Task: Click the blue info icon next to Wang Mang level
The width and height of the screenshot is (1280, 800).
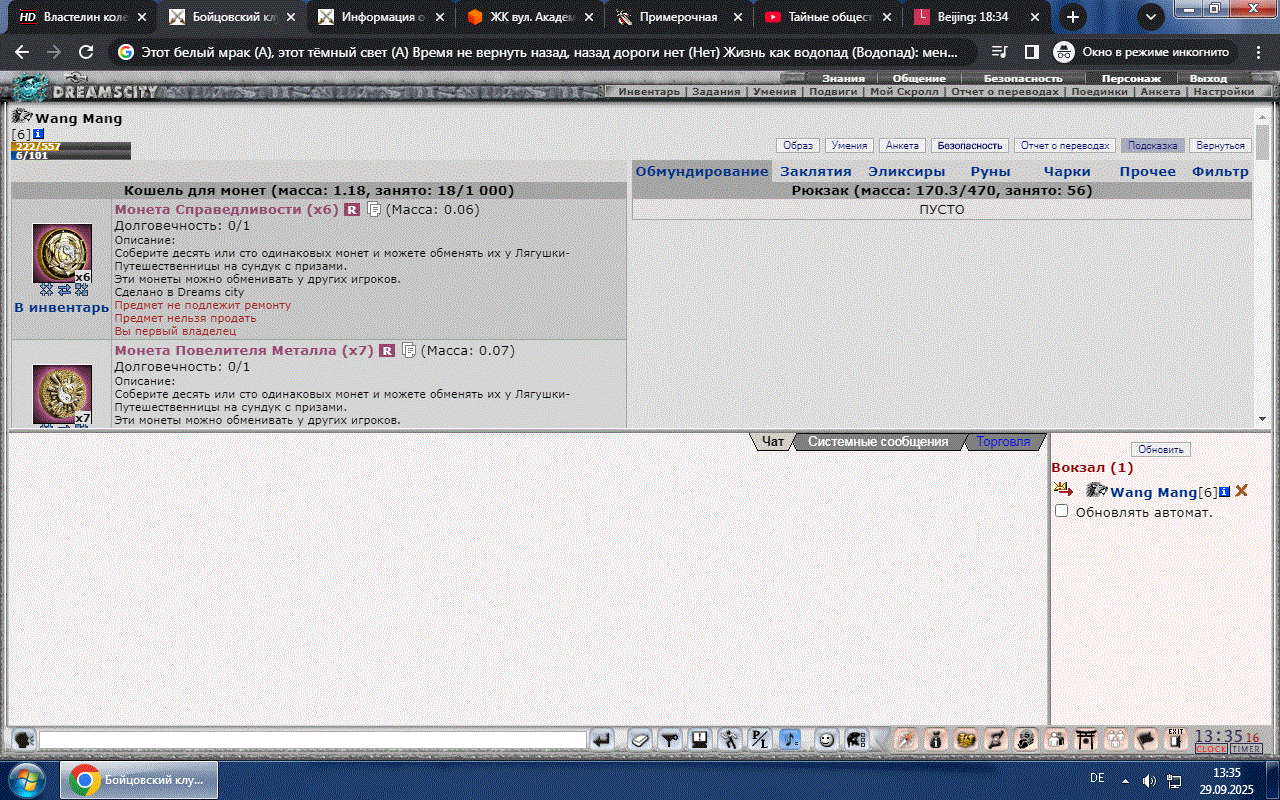Action: [38, 134]
